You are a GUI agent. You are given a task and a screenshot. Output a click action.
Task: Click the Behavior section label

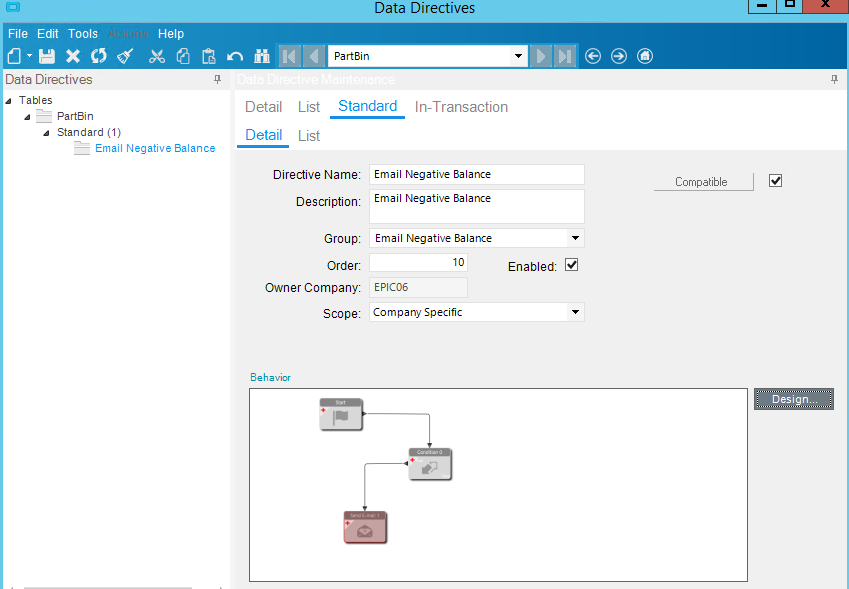pyautogui.click(x=270, y=377)
